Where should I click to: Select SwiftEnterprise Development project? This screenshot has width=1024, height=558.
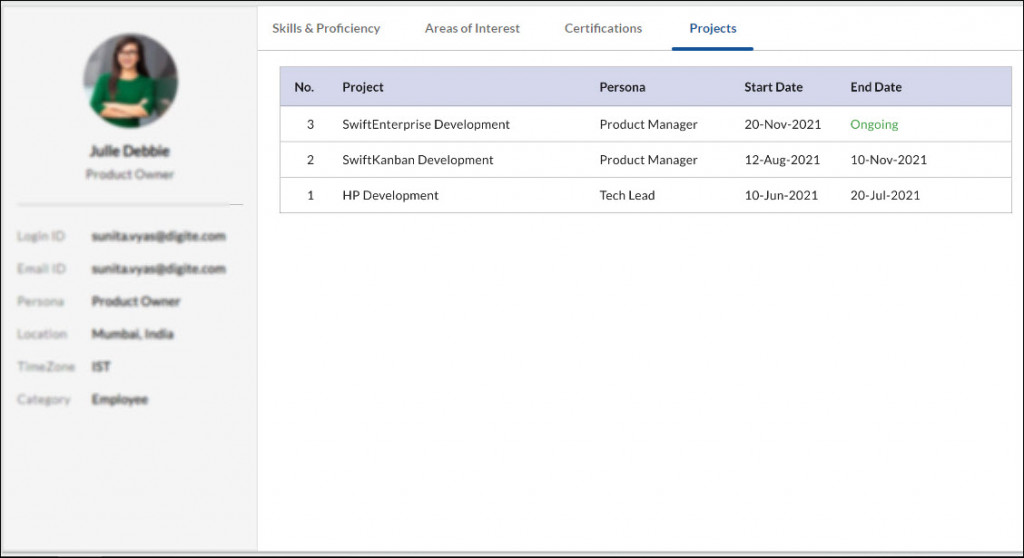(x=426, y=124)
